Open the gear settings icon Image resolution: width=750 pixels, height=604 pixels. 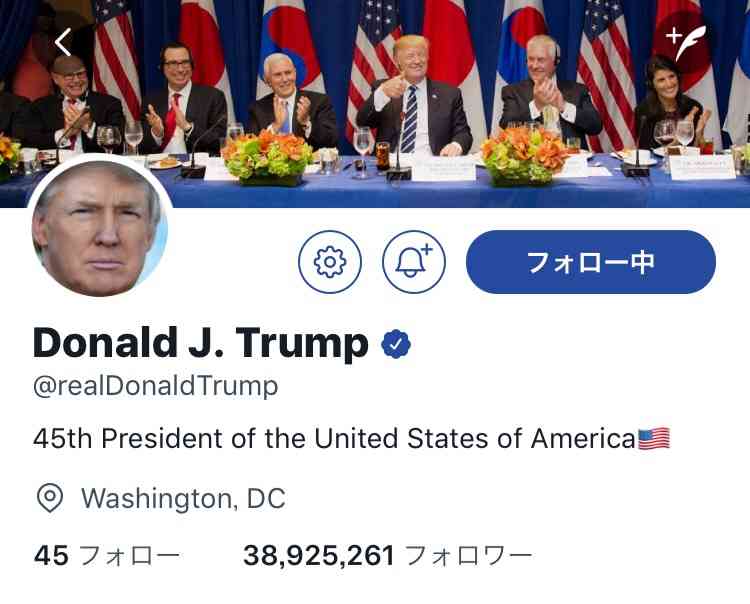point(330,262)
